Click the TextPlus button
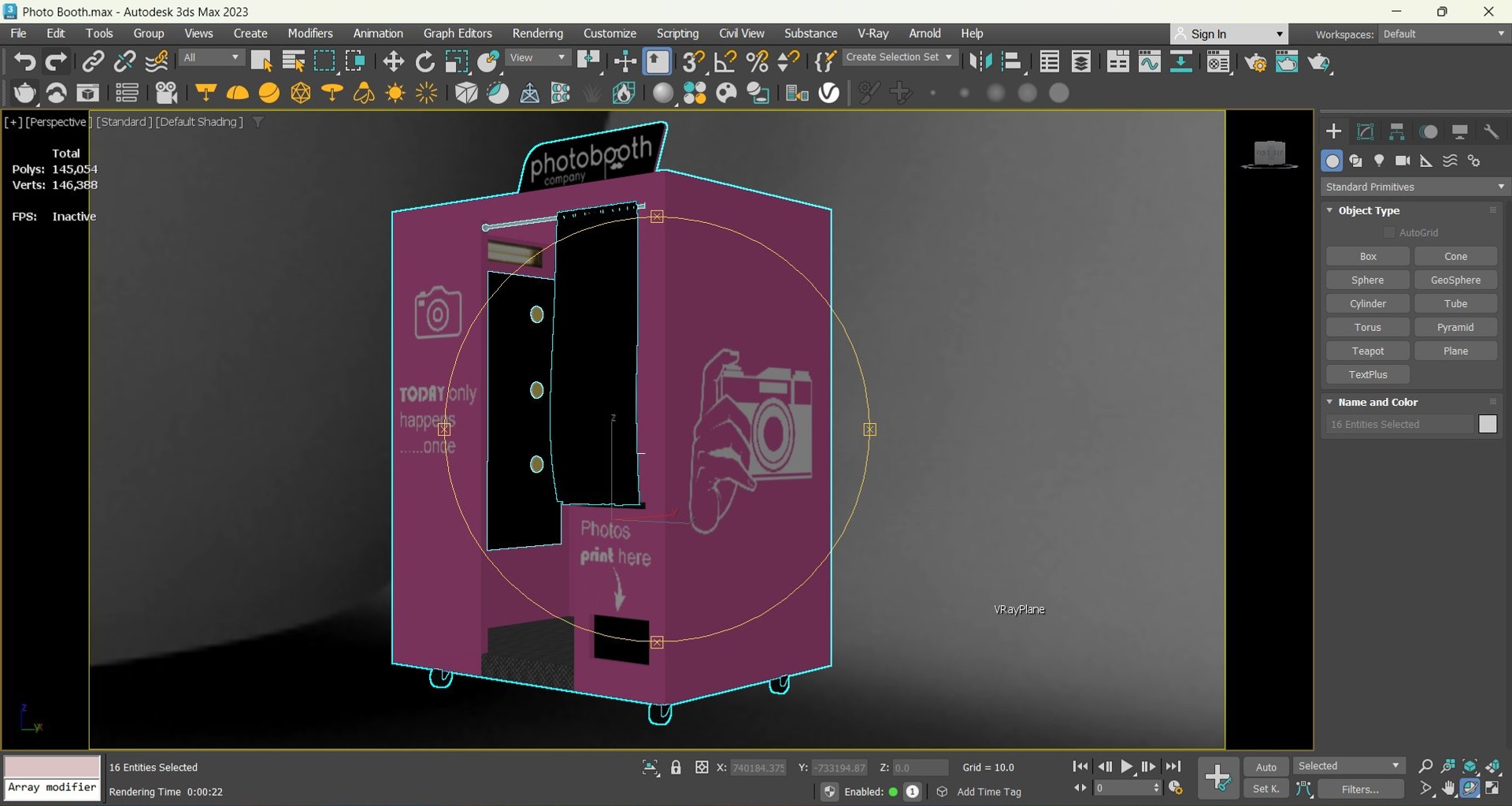This screenshot has height=806, width=1512. coord(1368,374)
